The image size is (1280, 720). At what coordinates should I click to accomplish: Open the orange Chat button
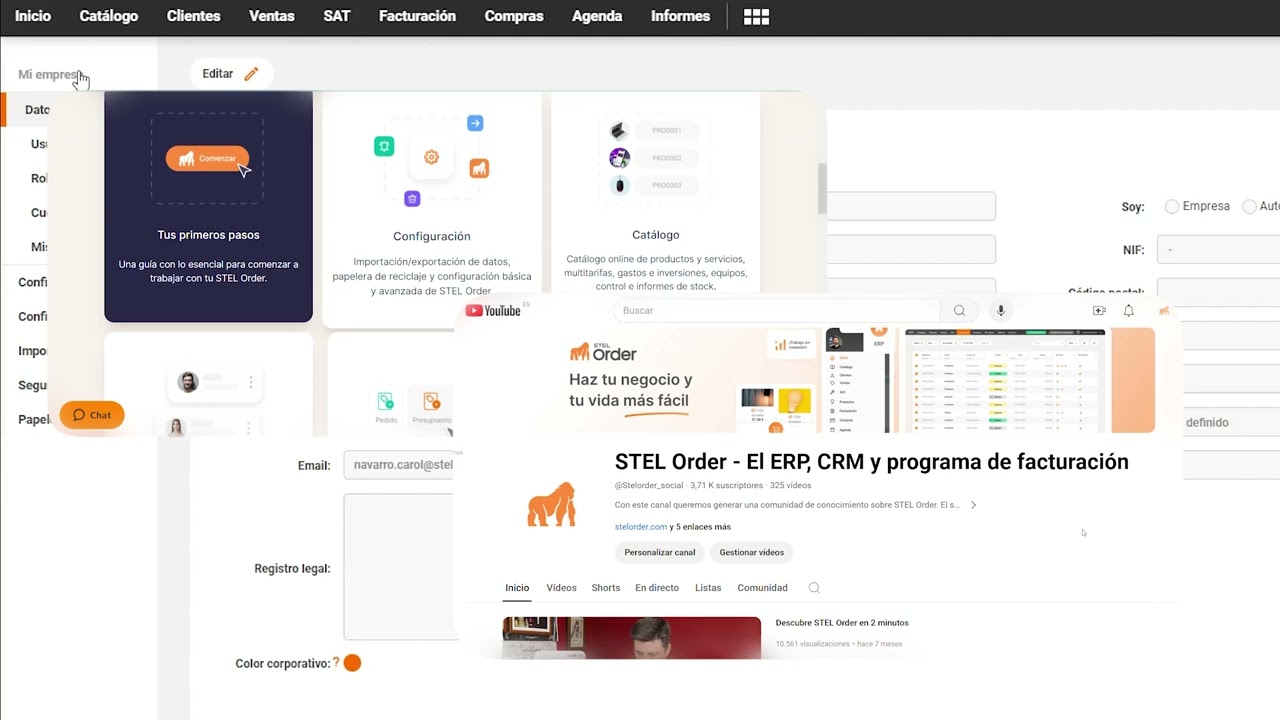(x=92, y=415)
